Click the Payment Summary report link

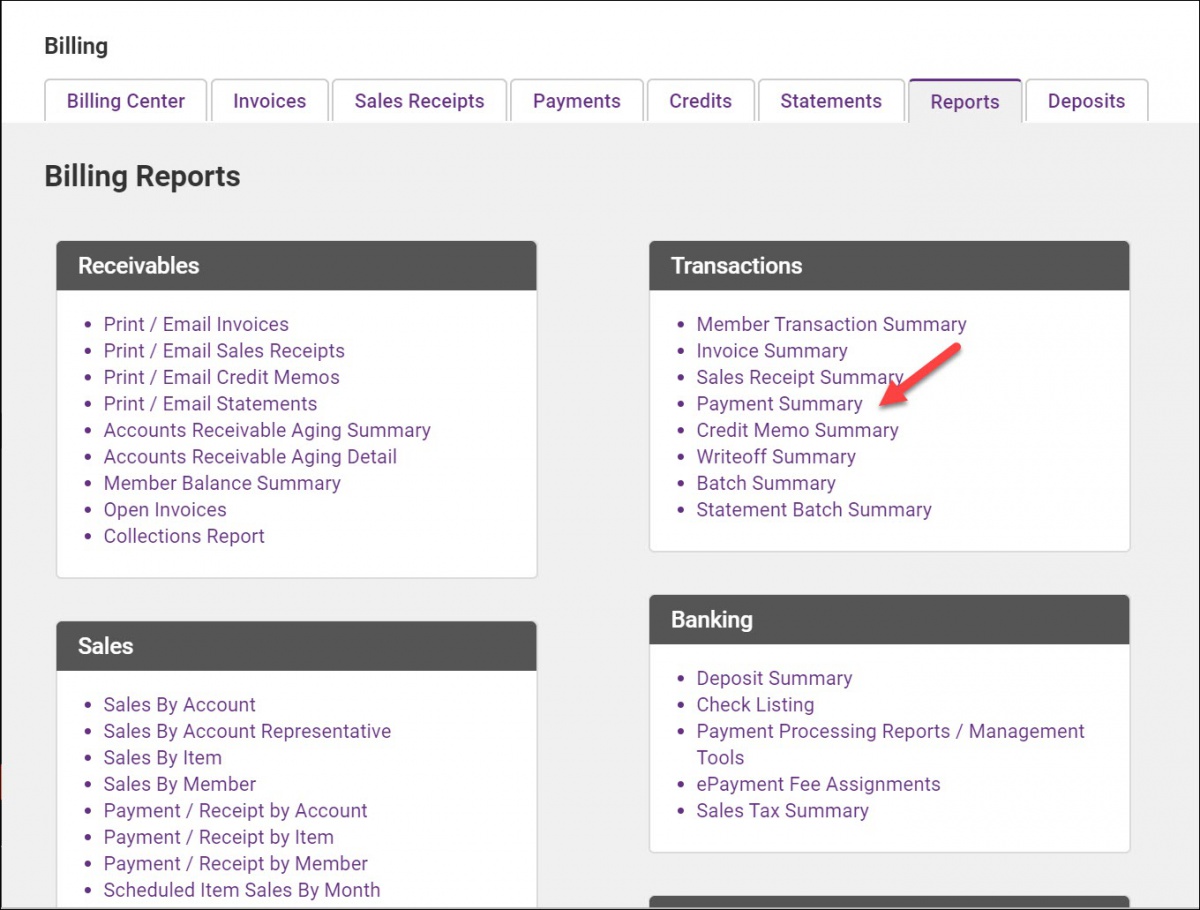[x=779, y=404]
